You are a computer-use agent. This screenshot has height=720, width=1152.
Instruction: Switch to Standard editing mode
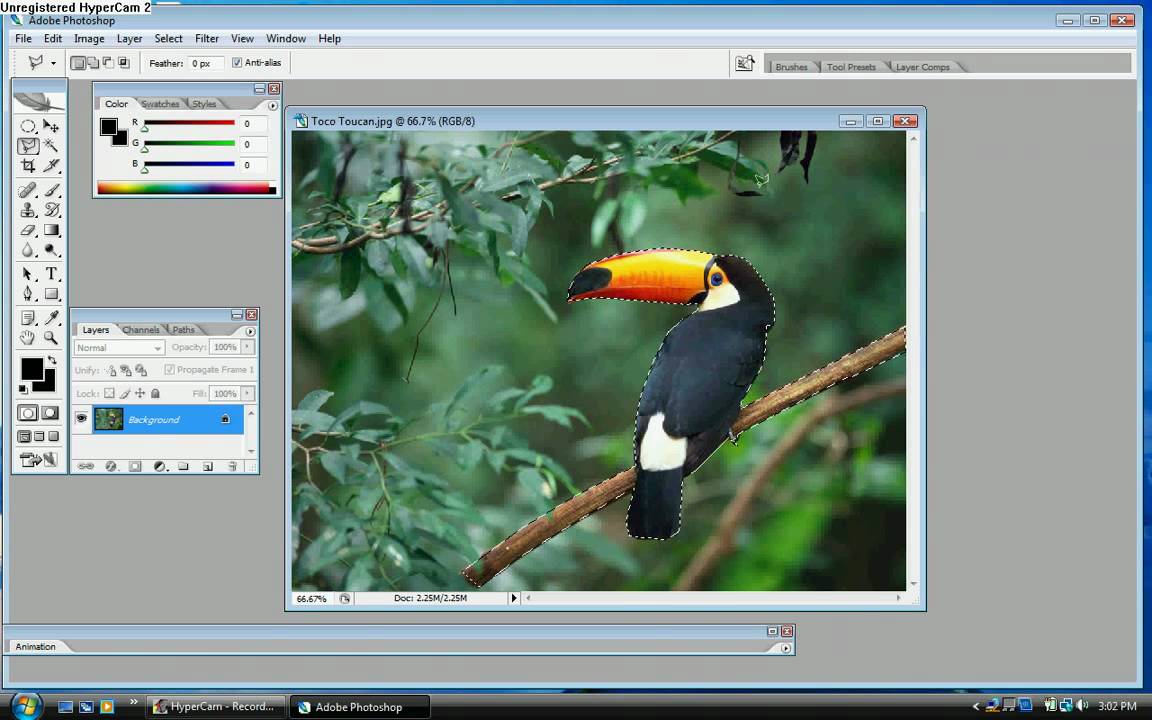coord(28,413)
